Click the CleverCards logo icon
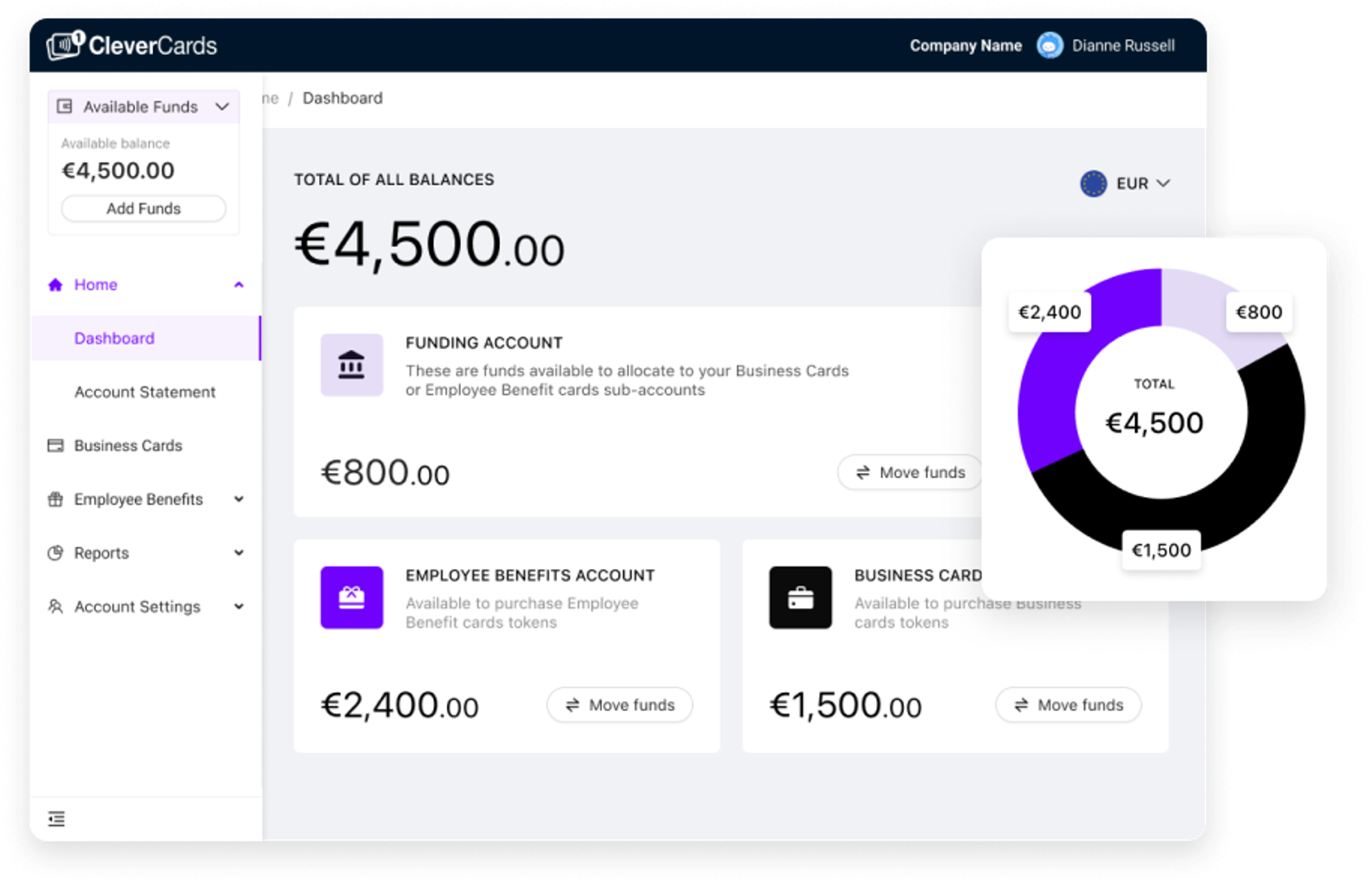The image size is (1372, 883). coord(64,45)
